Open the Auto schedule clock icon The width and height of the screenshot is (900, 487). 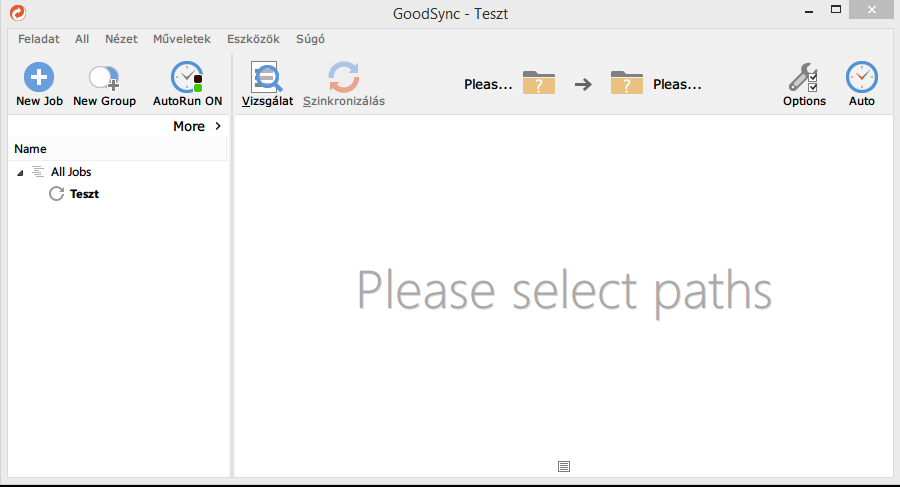point(861,77)
